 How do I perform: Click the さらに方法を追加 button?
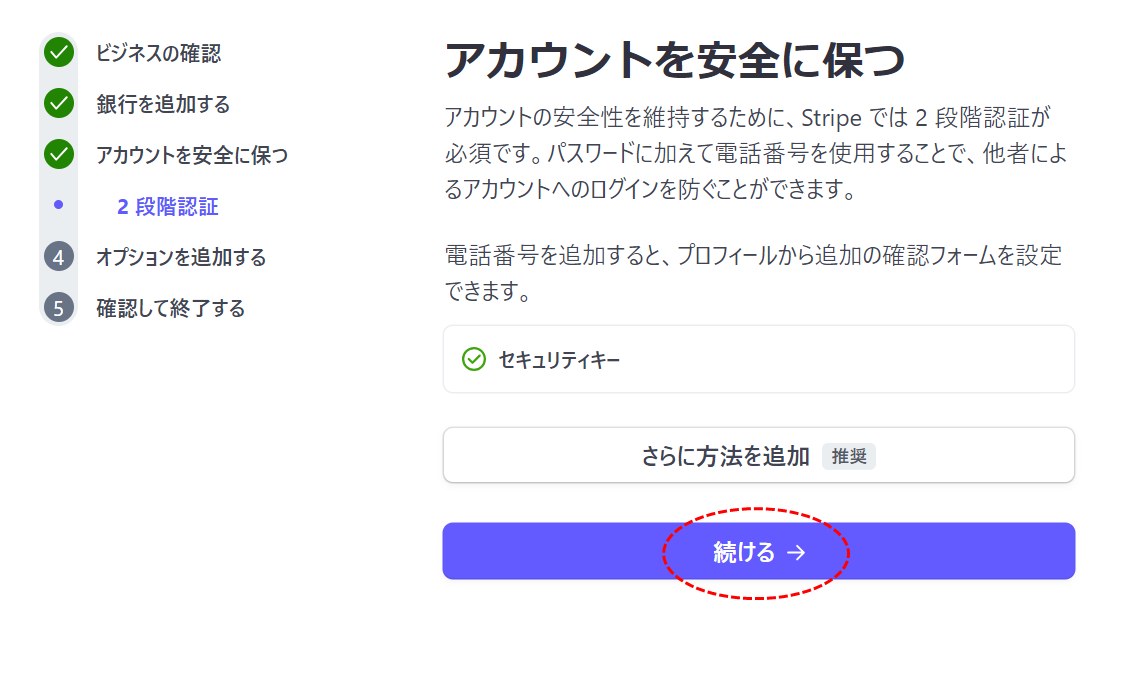tap(759, 455)
